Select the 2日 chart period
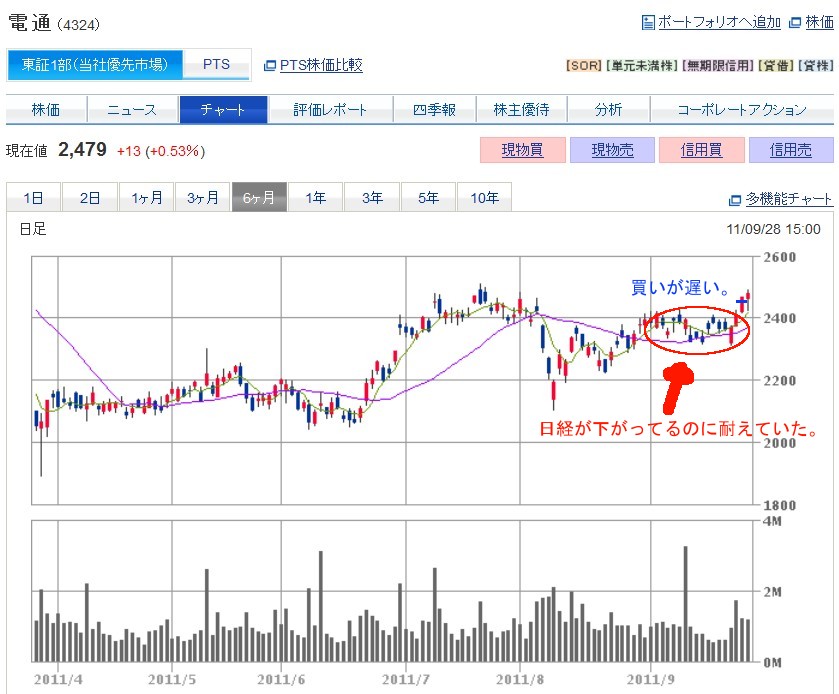The height and width of the screenshot is (694, 839). [90, 197]
